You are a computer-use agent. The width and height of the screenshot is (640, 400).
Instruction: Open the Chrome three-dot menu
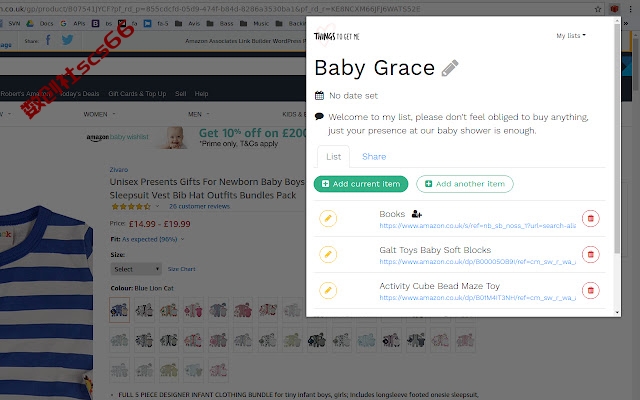pyautogui.click(x=630, y=9)
